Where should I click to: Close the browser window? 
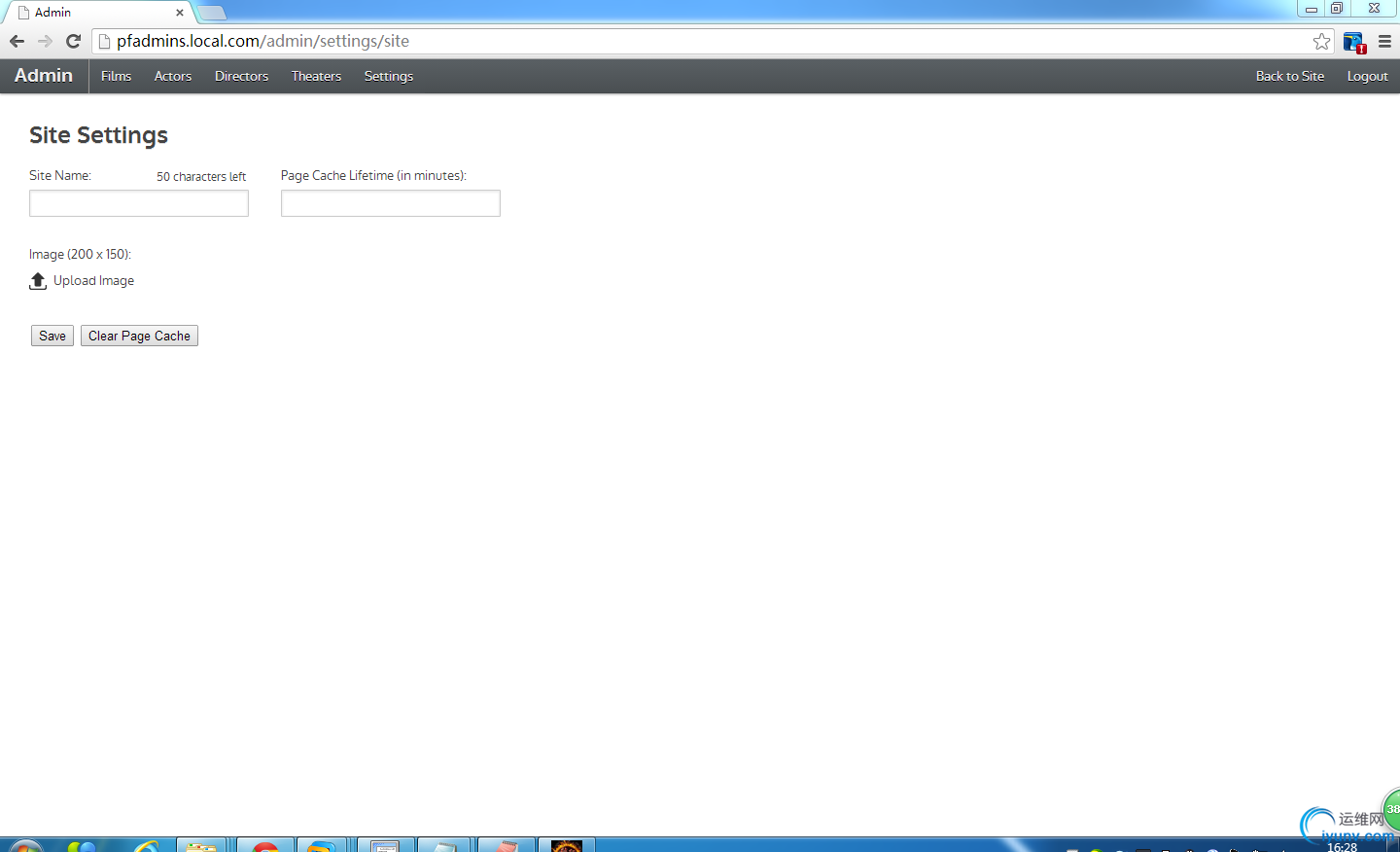(1374, 9)
